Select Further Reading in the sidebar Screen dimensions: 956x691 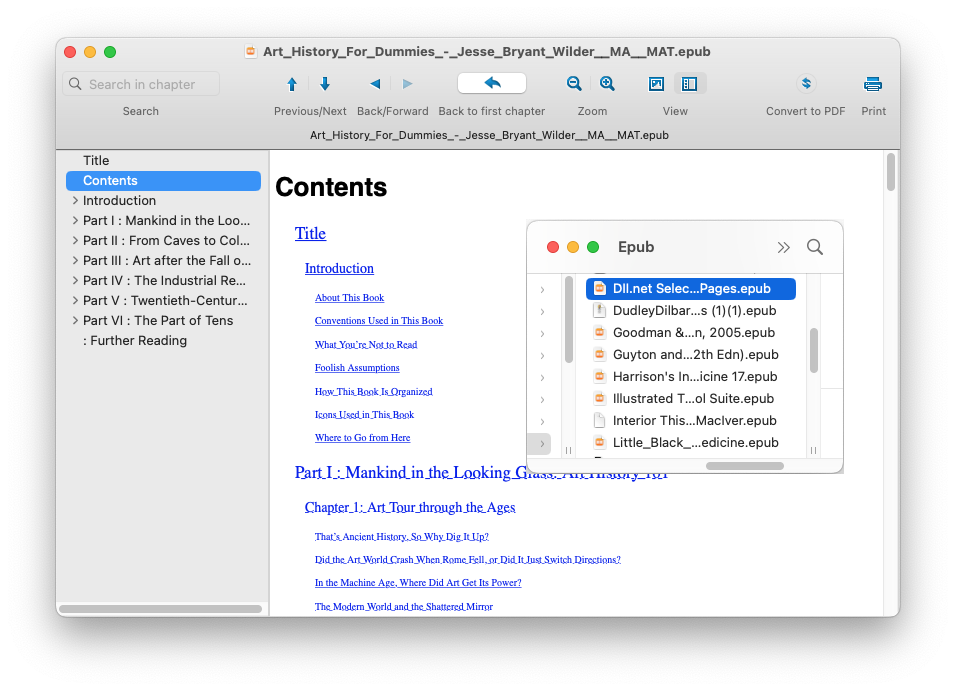(135, 341)
